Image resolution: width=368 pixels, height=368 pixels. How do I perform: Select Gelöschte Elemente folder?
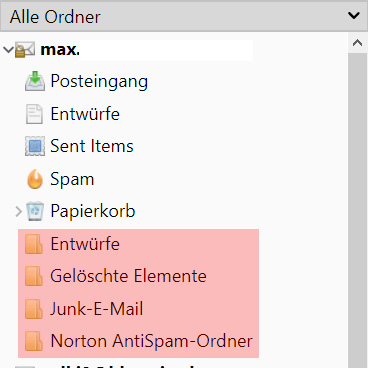(x=128, y=276)
